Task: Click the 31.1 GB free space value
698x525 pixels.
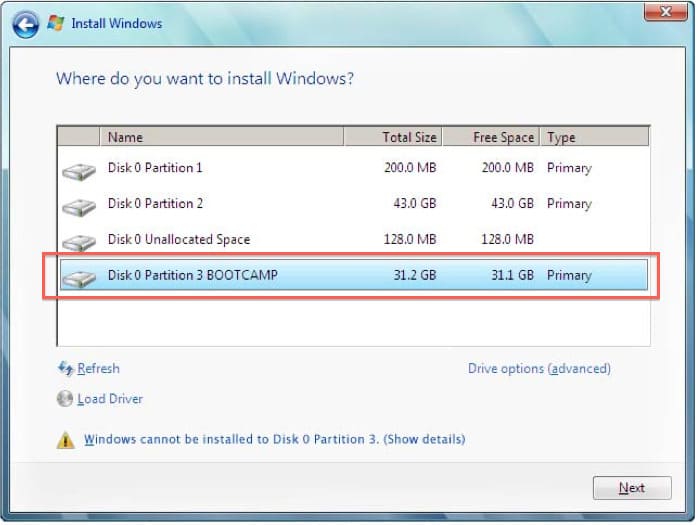Action: [x=512, y=275]
